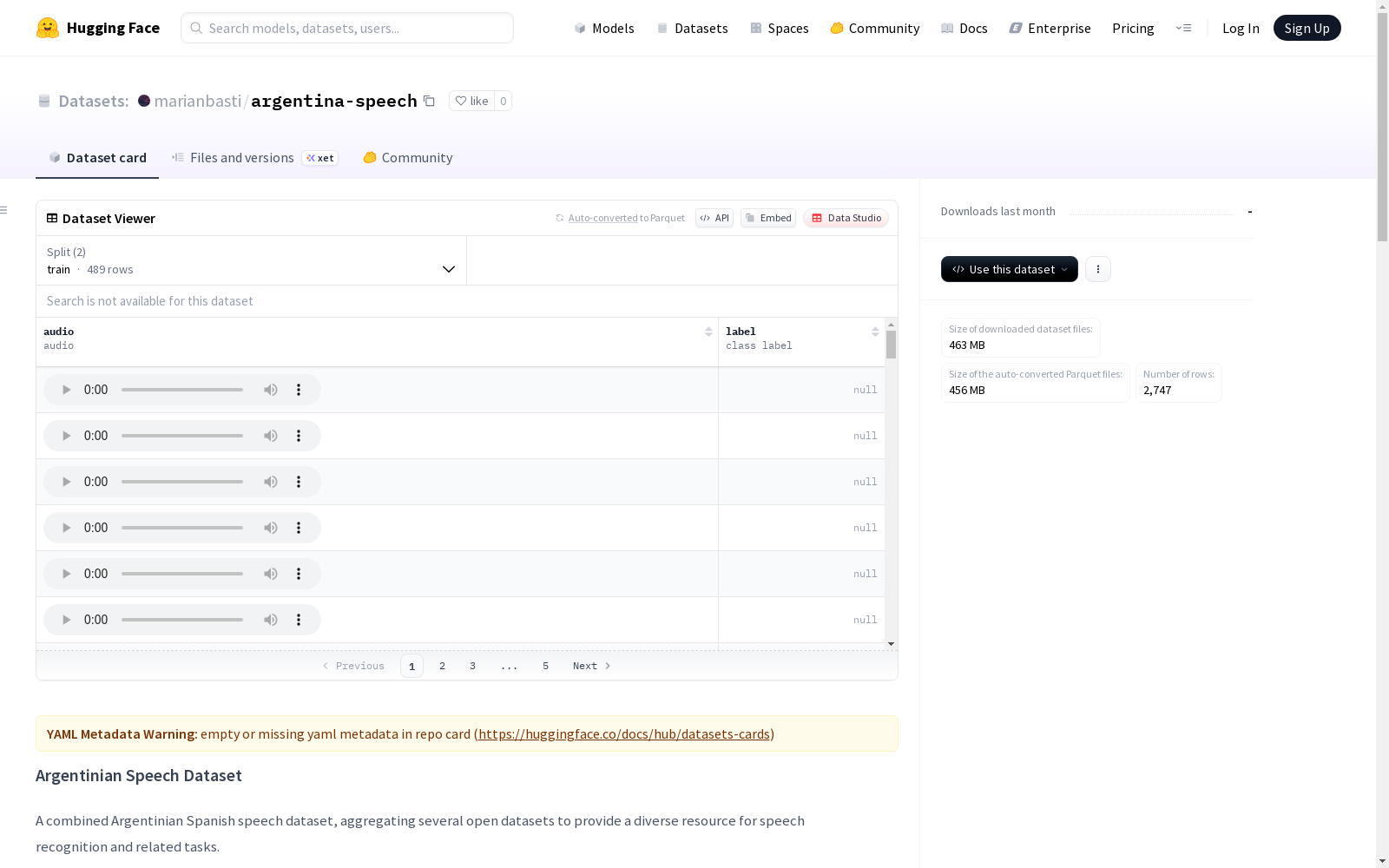Viewport: 1389px width, 868px height.
Task: Mute the fifth row audio player
Action: click(271, 574)
